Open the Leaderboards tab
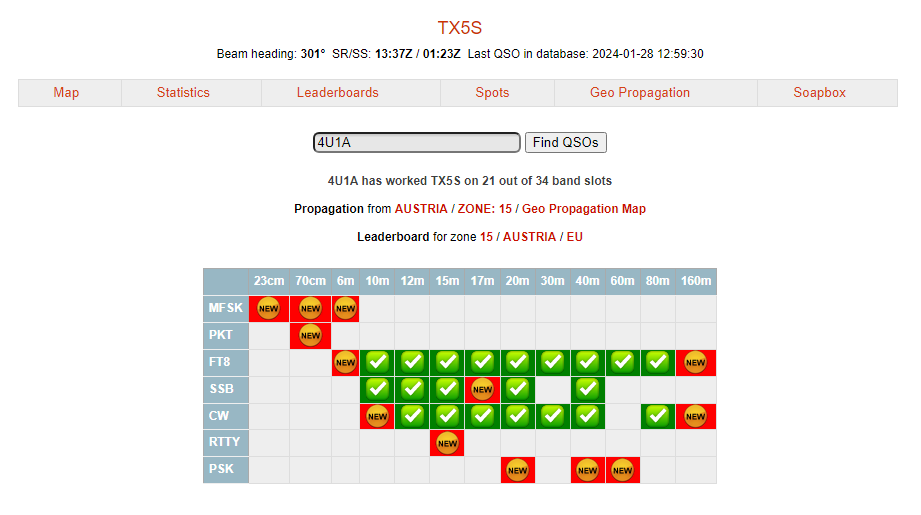Viewport: 921px width, 515px height. [338, 93]
